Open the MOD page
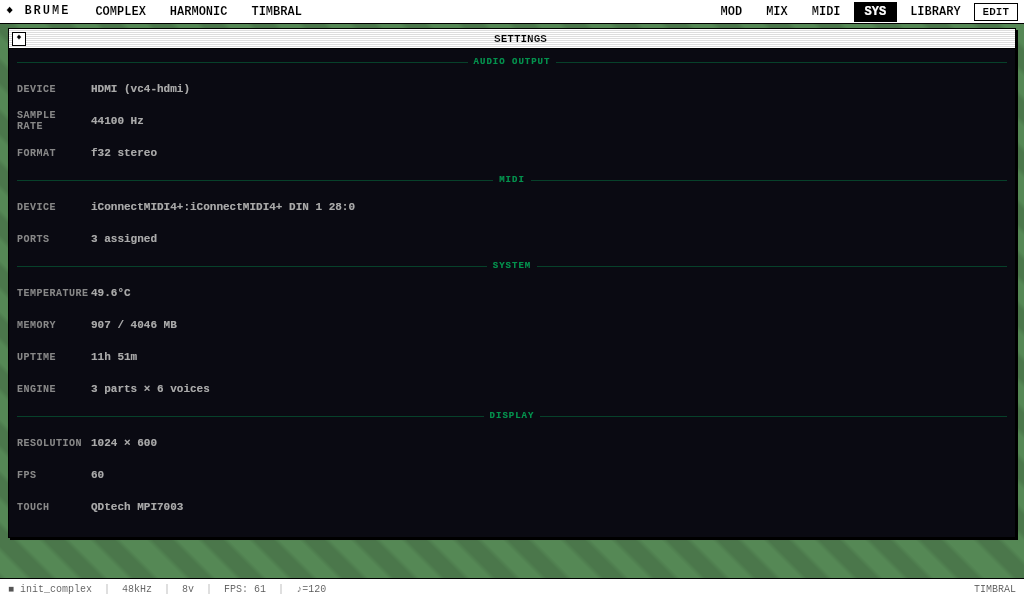Screen dimensions: 1024x600 (x=731, y=11)
